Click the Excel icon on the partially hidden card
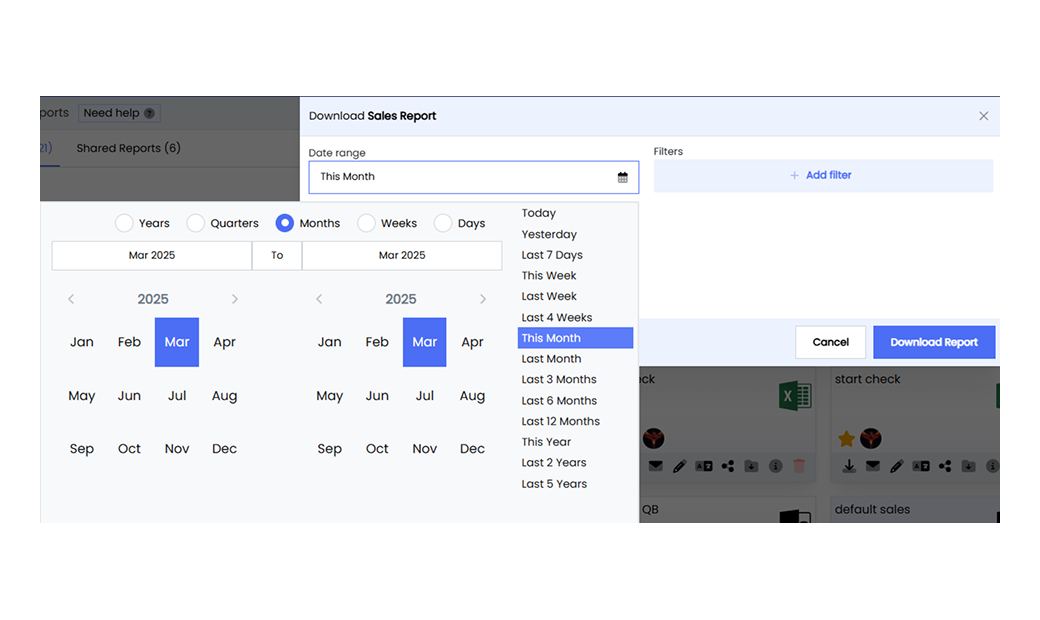This screenshot has width=1040, height=620. 795,396
